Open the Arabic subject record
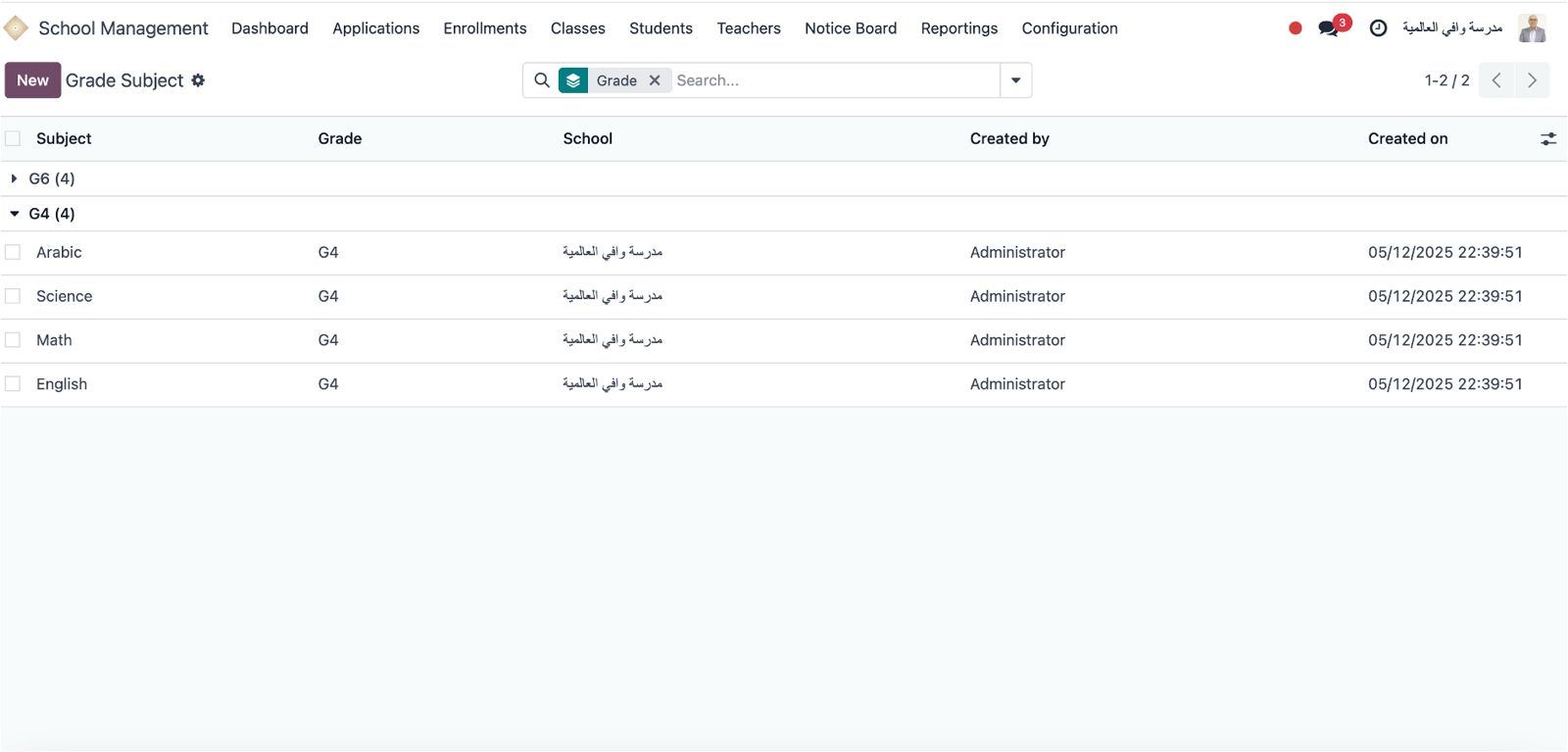The width and height of the screenshot is (1568, 752). click(x=59, y=252)
